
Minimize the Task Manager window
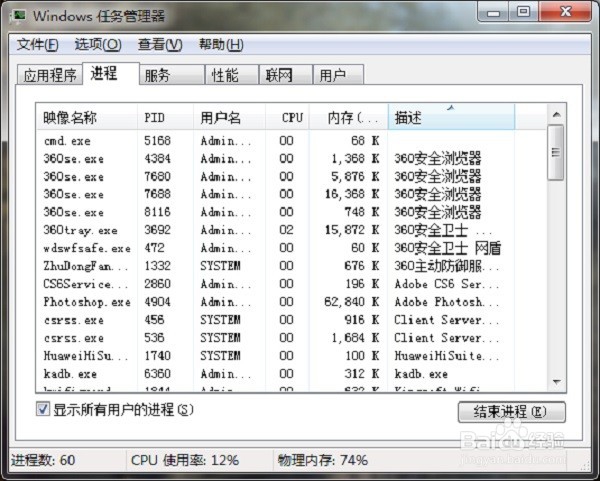pyautogui.click(x=494, y=13)
